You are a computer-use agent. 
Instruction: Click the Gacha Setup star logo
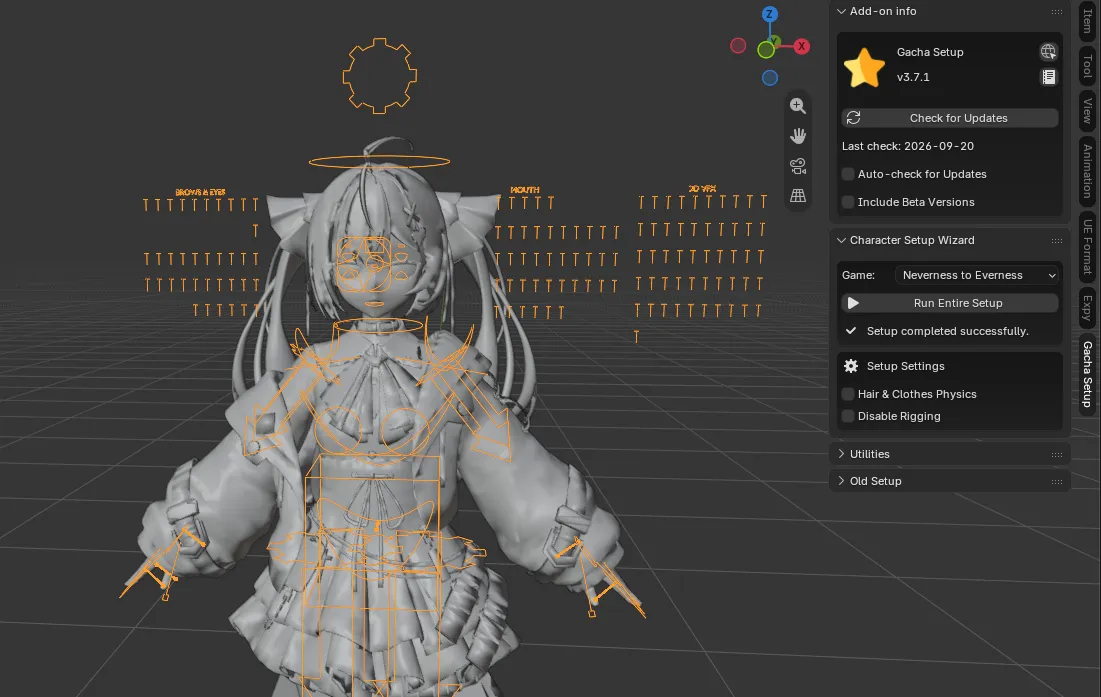[x=864, y=68]
